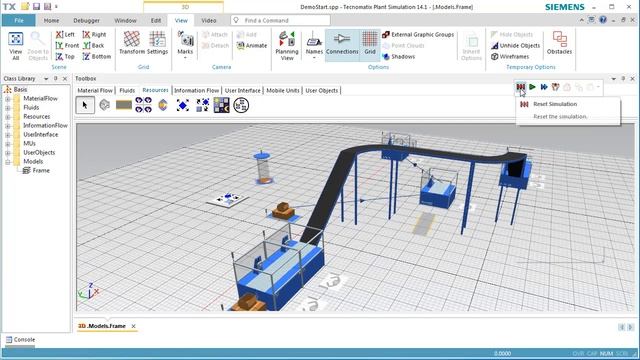
Task: Click the Find a Command search box
Action: point(280,20)
